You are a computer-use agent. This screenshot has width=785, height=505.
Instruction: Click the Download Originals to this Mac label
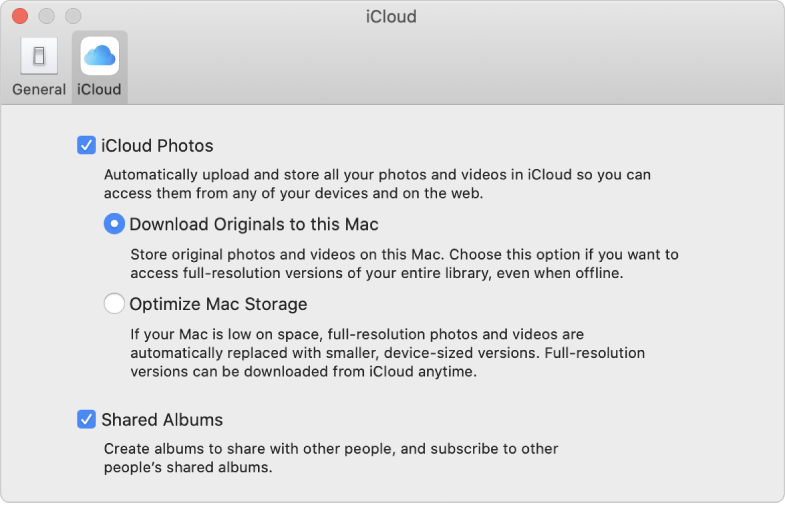(x=253, y=224)
